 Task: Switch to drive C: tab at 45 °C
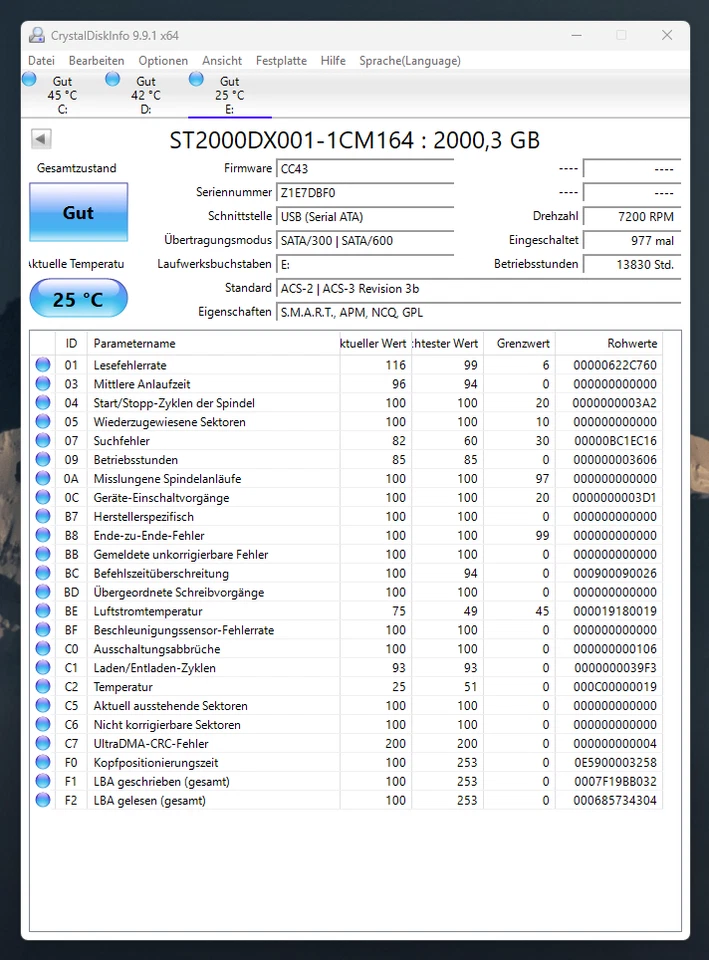click(x=62, y=95)
